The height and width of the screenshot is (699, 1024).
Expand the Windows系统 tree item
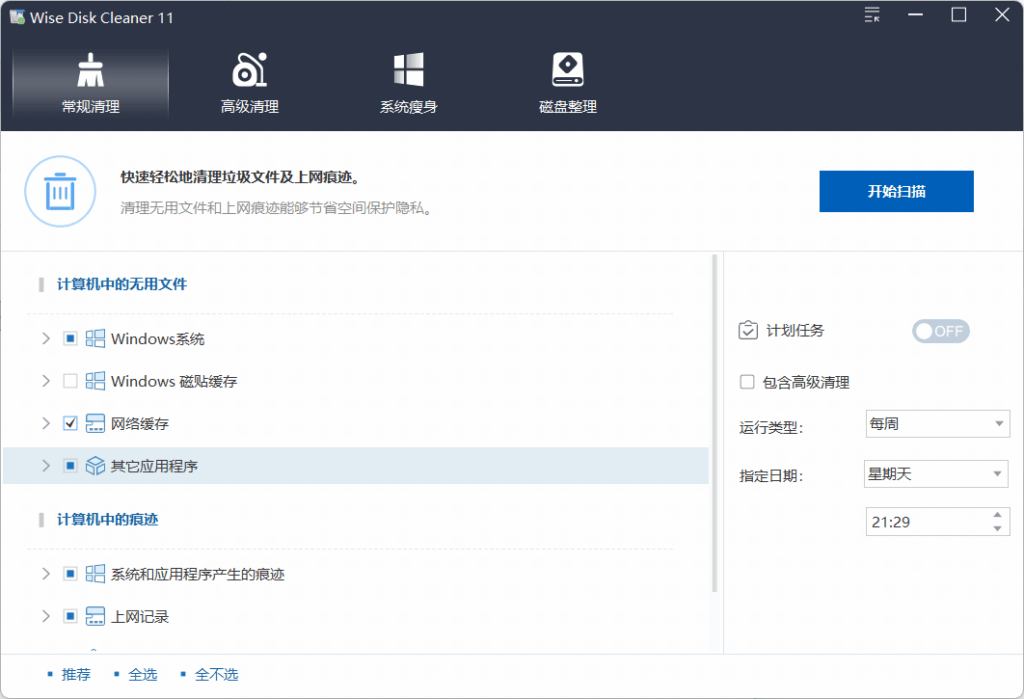point(45,338)
